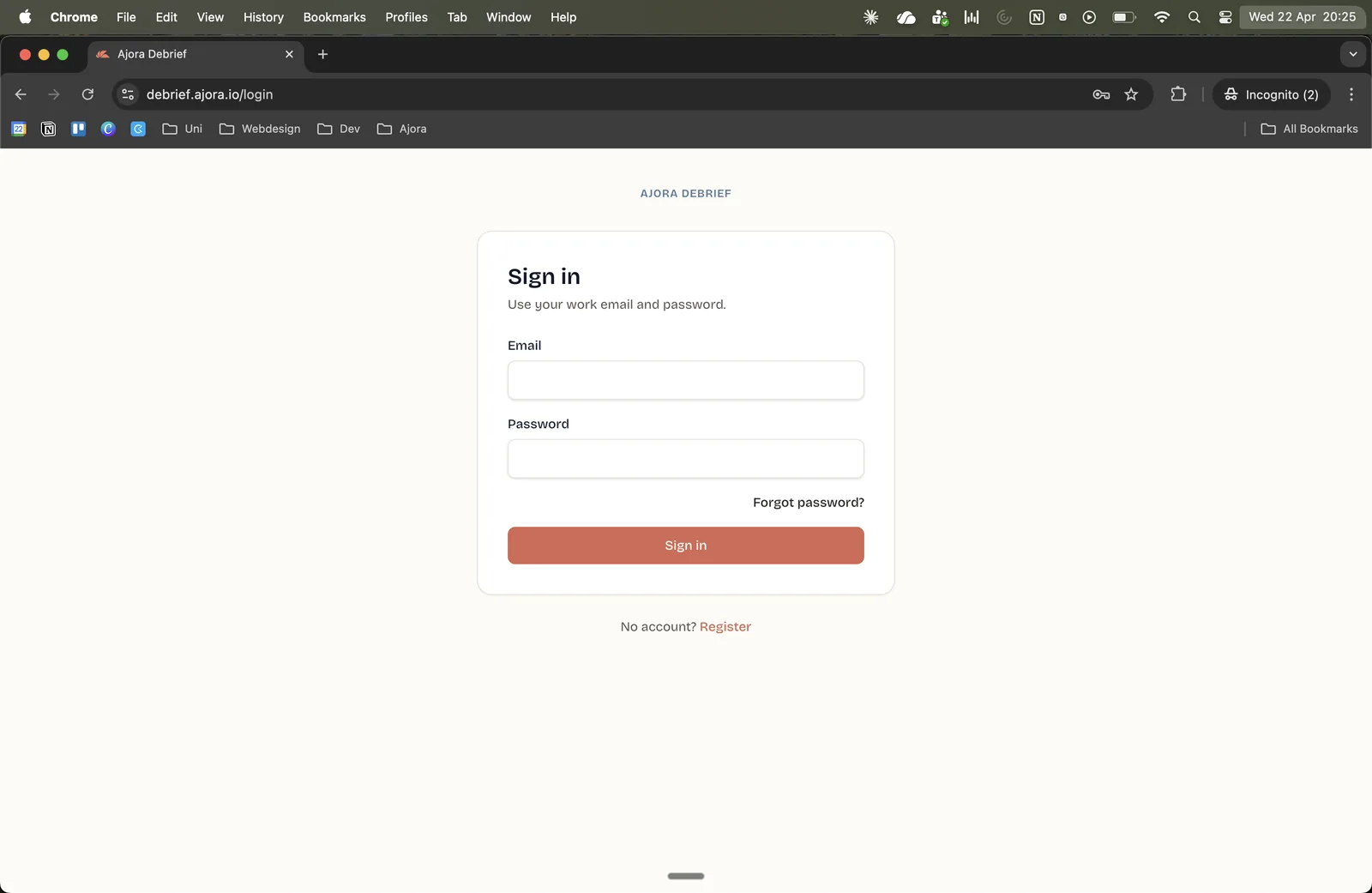Screen dimensions: 1372x893
Task: Open the Extensions puzzle icon
Action: click(1178, 94)
